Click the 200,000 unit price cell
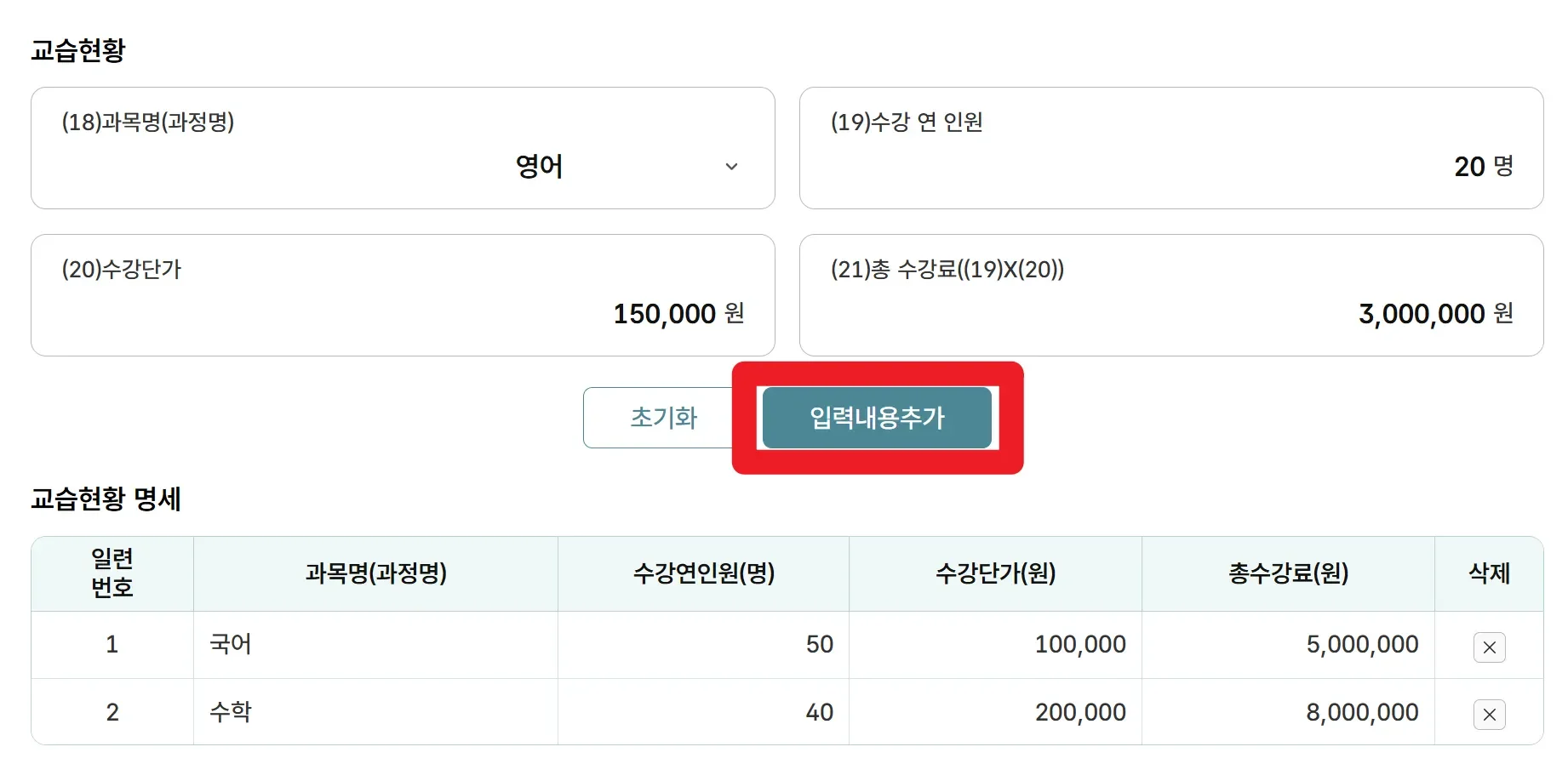 tap(1079, 712)
